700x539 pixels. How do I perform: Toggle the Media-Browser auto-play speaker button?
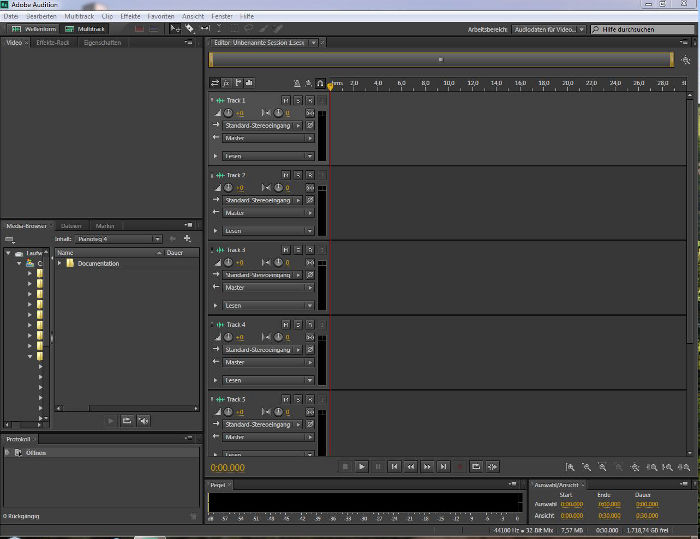[143, 421]
